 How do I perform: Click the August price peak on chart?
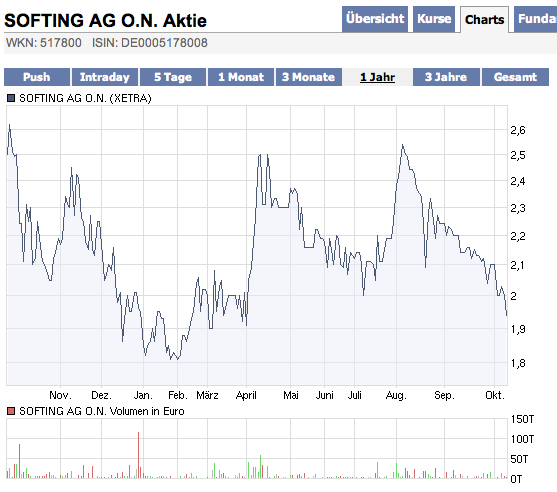(x=402, y=145)
